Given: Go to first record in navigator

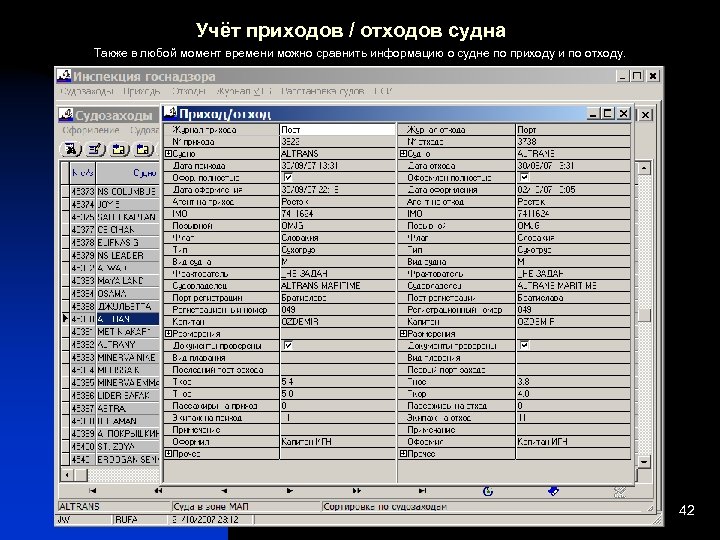Looking at the screenshot, I should click(x=92, y=491).
